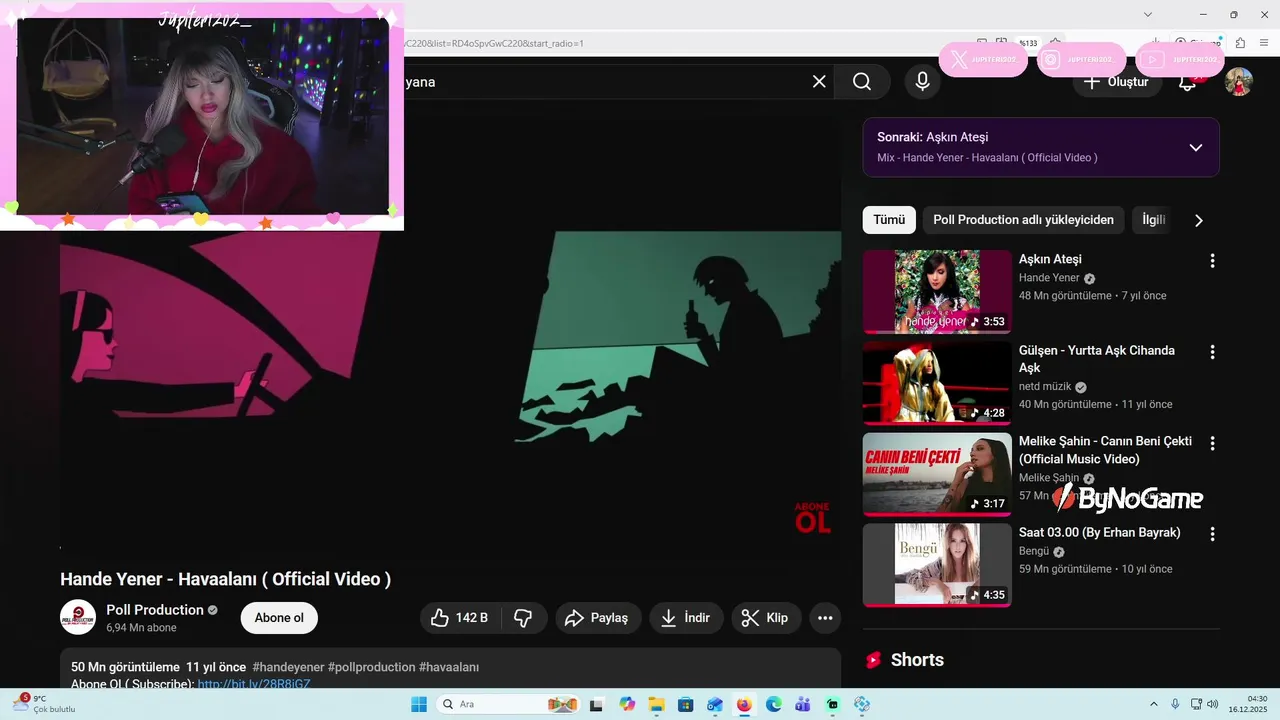This screenshot has height=720, width=1280.
Task: Open YouTube notifications bell
Action: point(1188,84)
